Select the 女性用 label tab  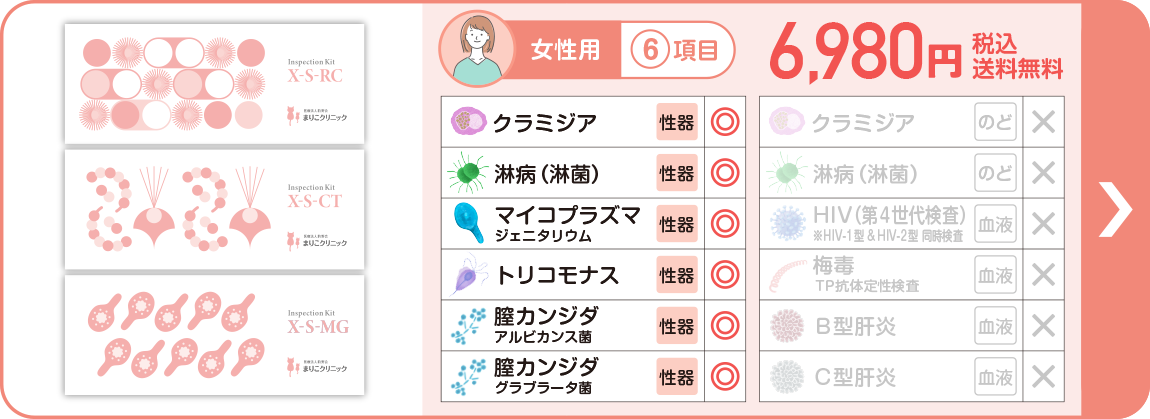[x=565, y=49]
